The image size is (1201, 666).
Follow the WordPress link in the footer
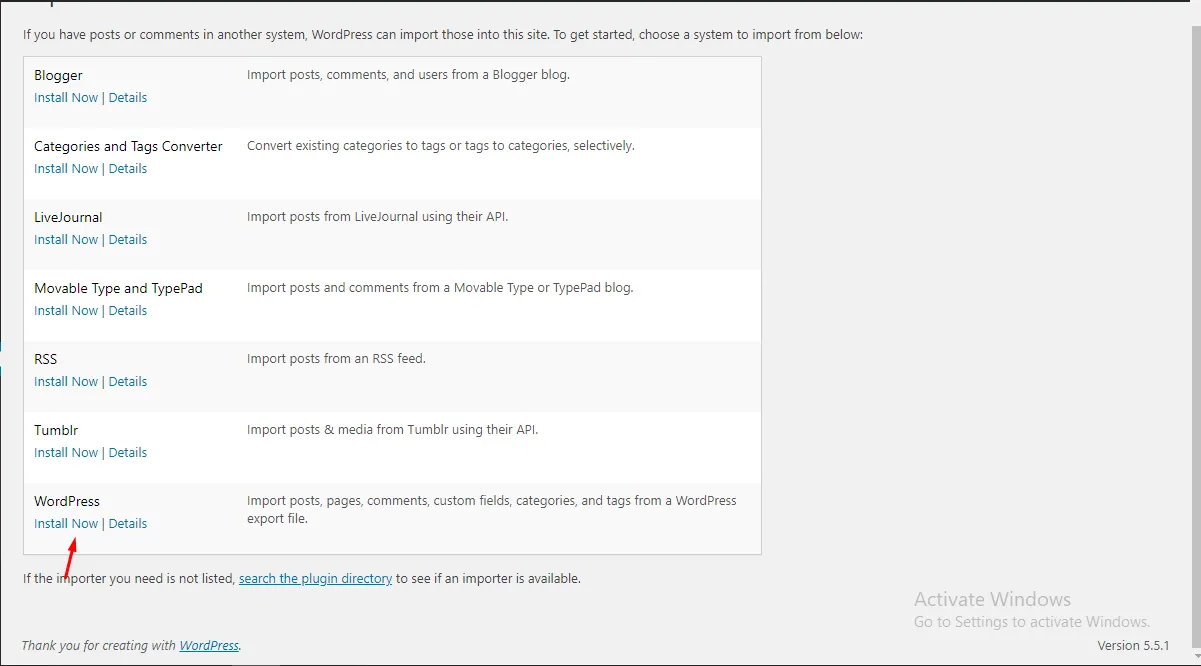209,646
